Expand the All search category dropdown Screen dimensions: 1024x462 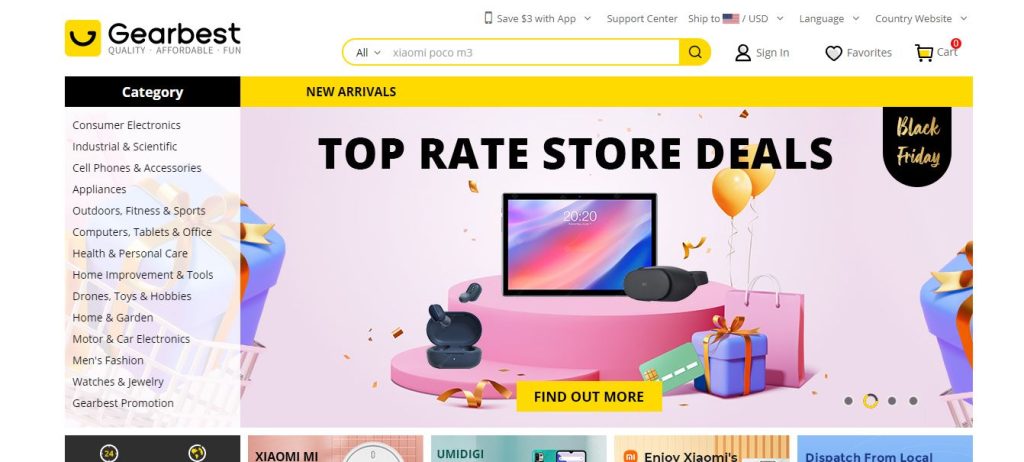point(368,53)
